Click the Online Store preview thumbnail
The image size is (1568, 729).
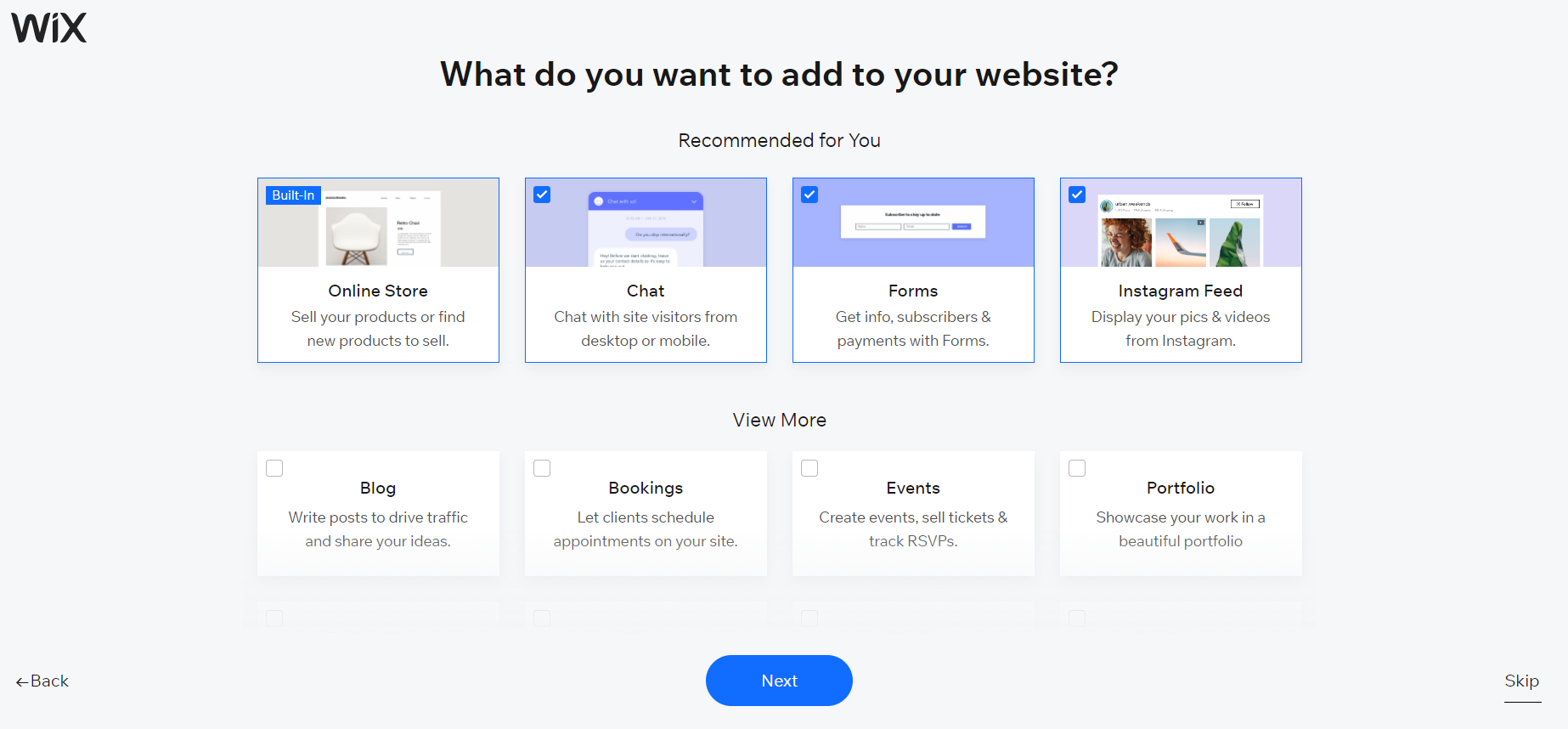point(378,223)
